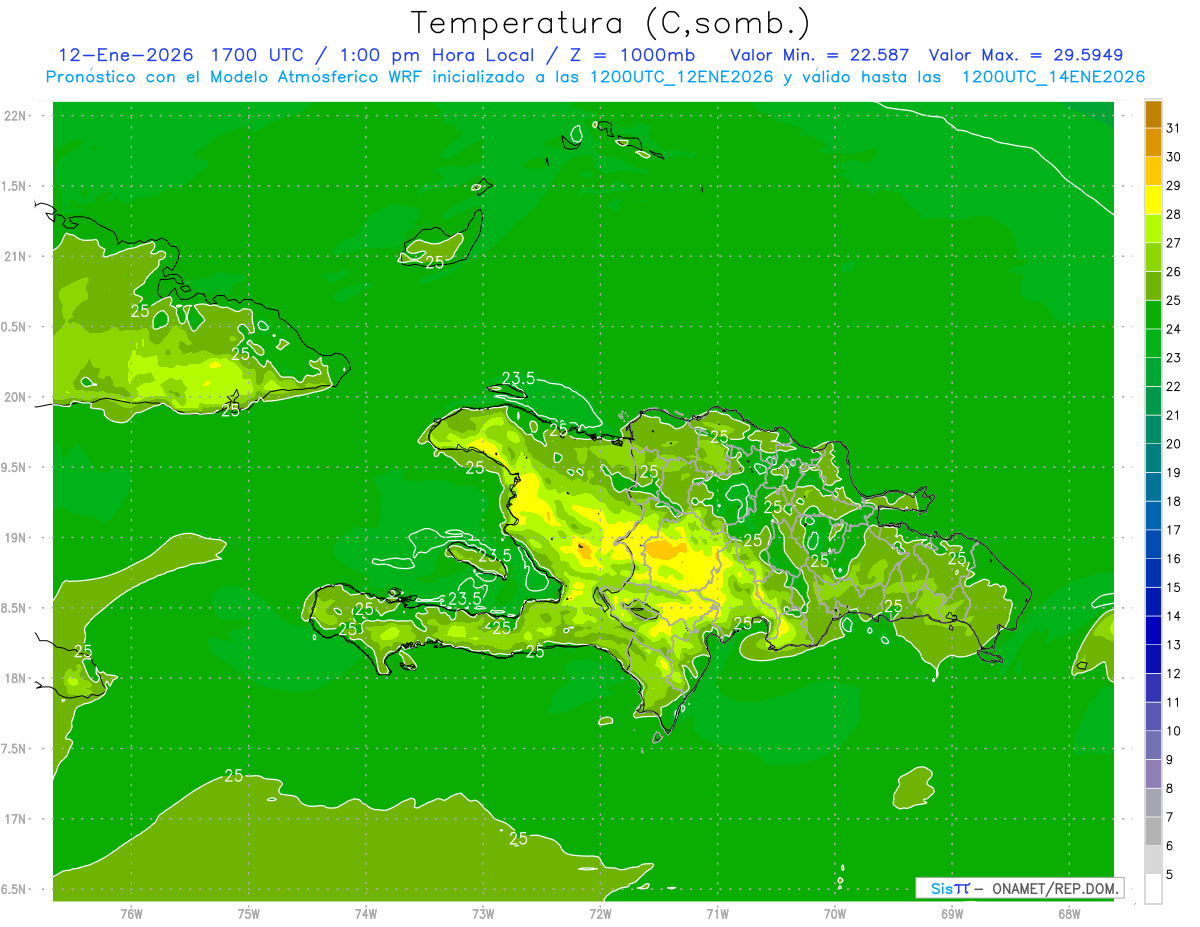This screenshot has height=927, width=1200.
Task: Click the '72W' longitude axis label
Action: (x=600, y=913)
